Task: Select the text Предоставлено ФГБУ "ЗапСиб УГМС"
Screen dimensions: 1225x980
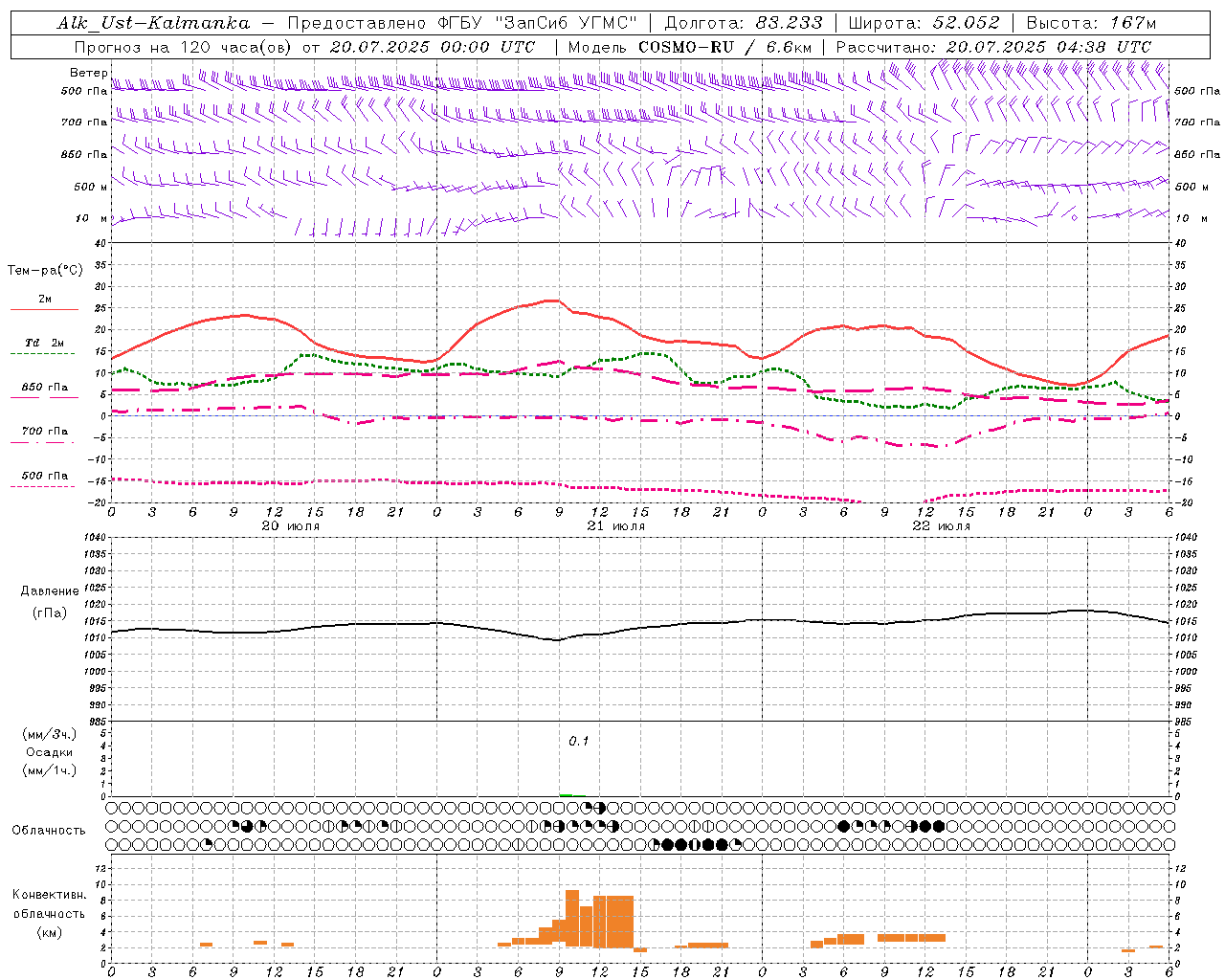Action: click(x=462, y=23)
